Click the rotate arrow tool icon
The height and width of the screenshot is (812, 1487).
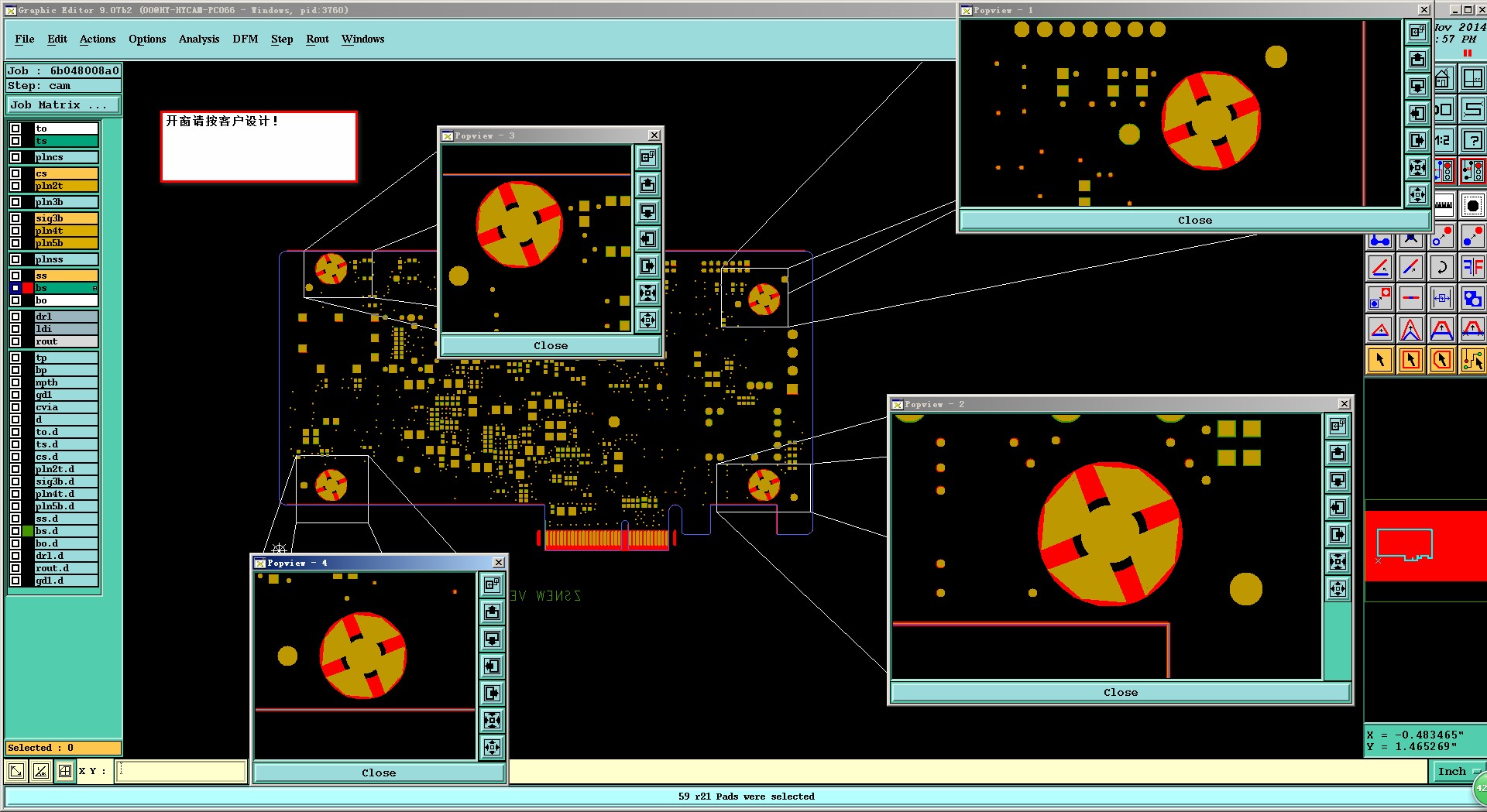tap(1441, 268)
